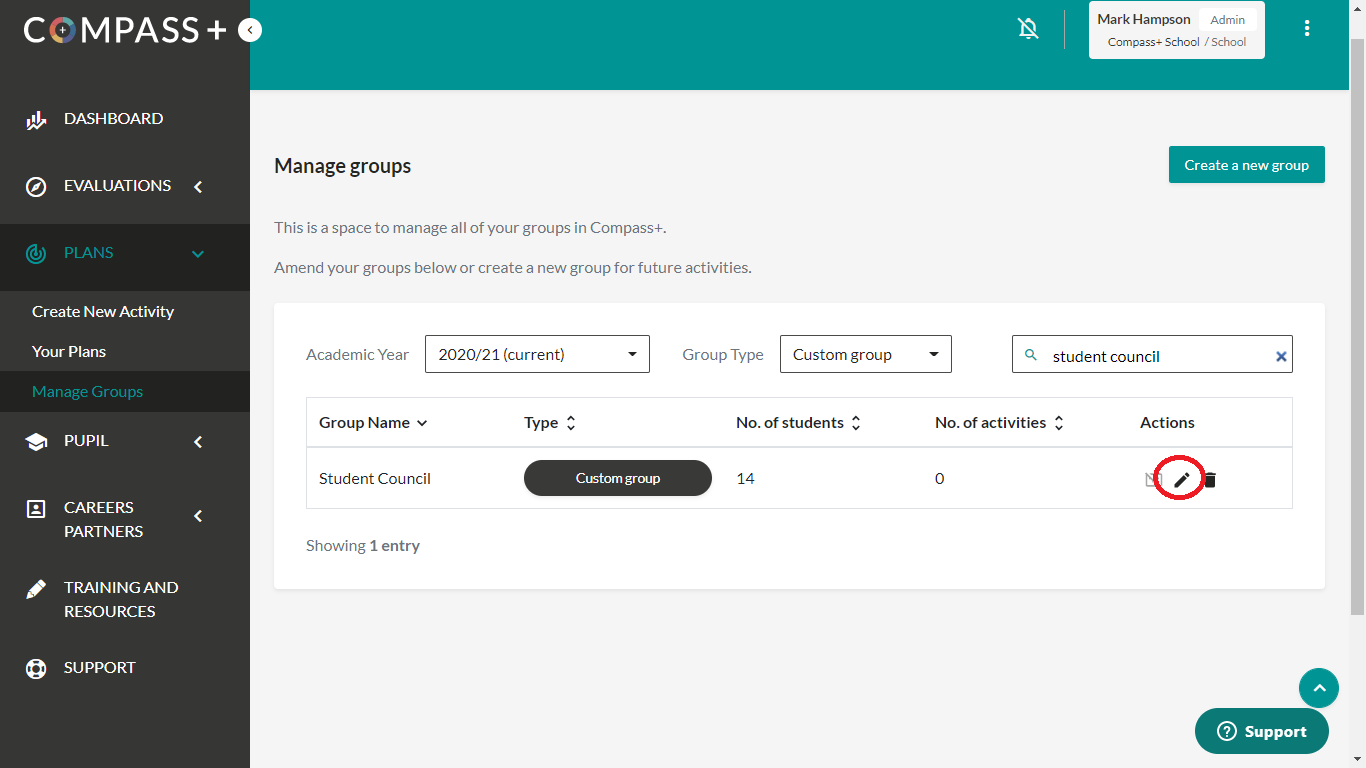The height and width of the screenshot is (768, 1366).
Task: Open the Academic Year dropdown
Action: click(x=537, y=354)
